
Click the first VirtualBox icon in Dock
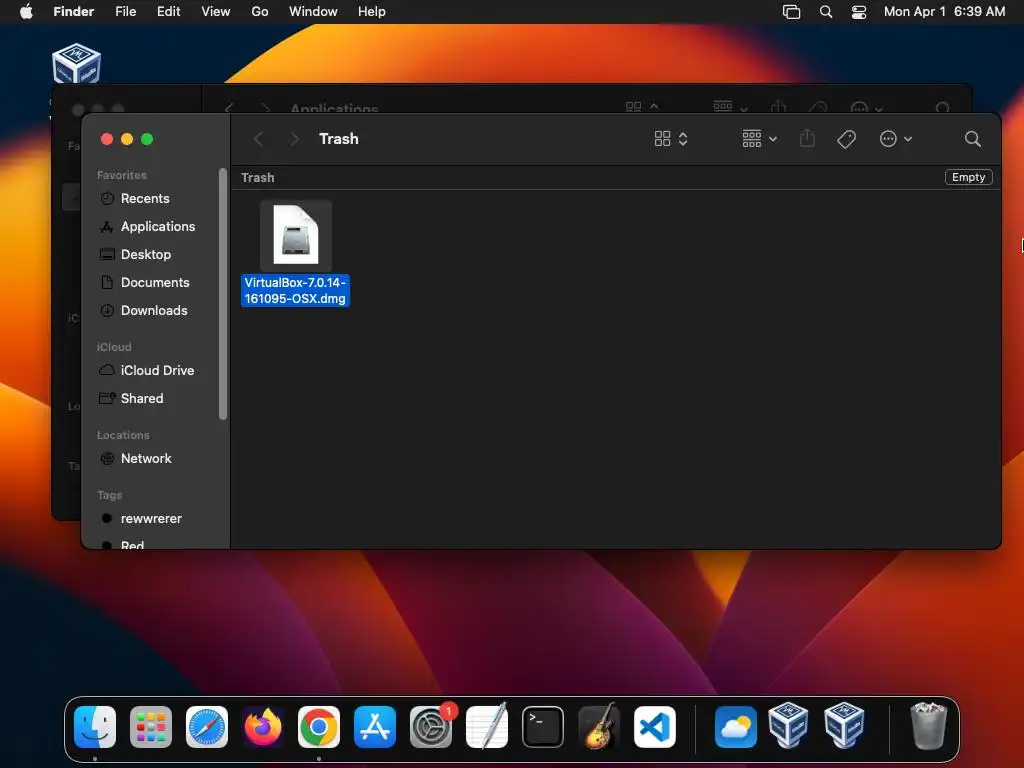788,725
